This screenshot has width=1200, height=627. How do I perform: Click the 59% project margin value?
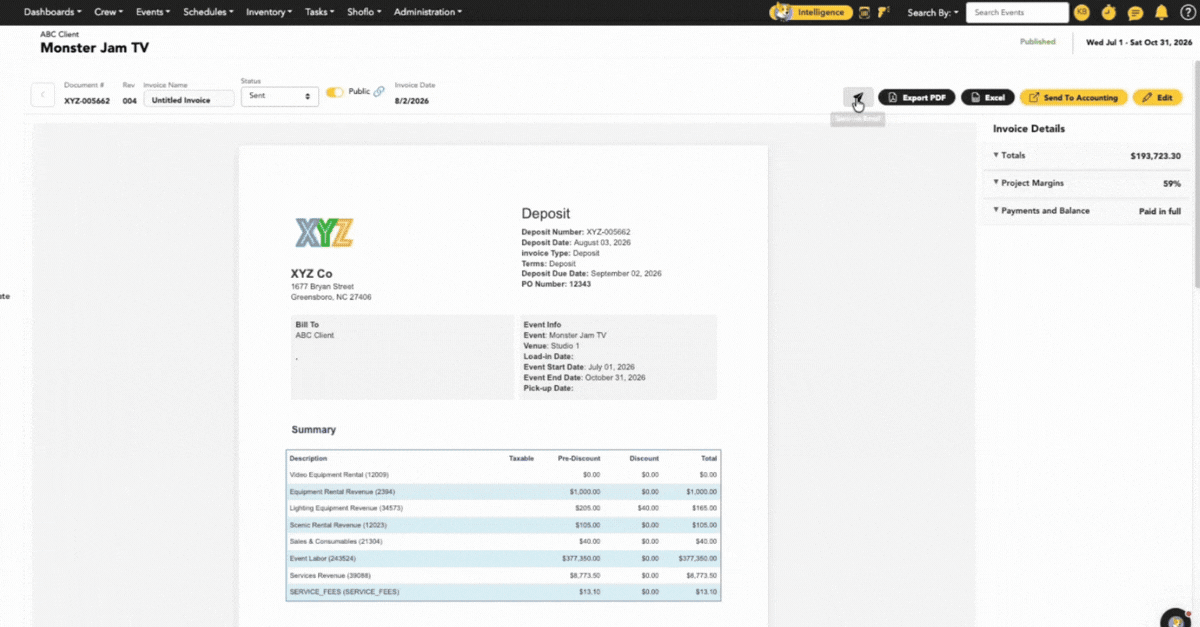click(x=1171, y=184)
